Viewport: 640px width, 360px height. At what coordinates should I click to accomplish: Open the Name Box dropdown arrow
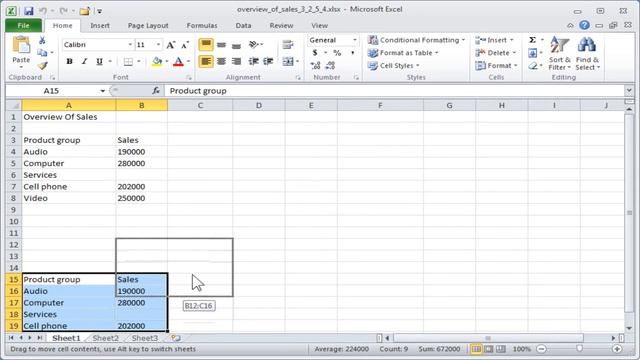click(x=102, y=91)
